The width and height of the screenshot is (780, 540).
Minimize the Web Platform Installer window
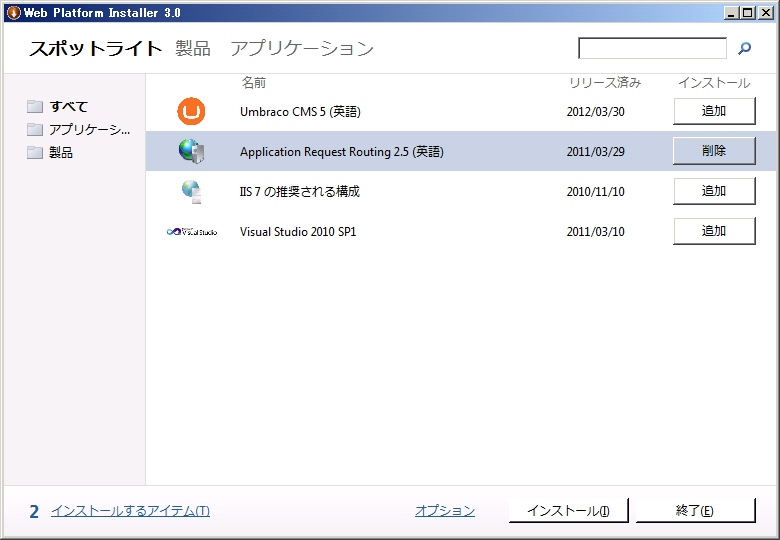730,13
